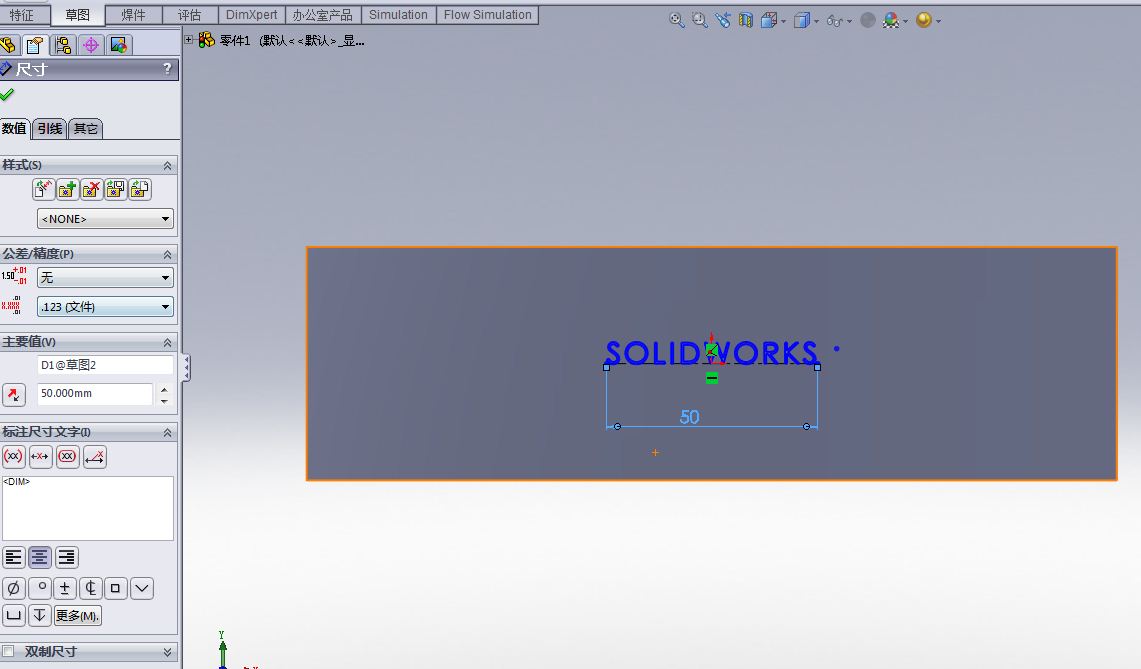Click the View Orientation cube icon
Viewport: 1141px width, 669px height.
click(769, 20)
